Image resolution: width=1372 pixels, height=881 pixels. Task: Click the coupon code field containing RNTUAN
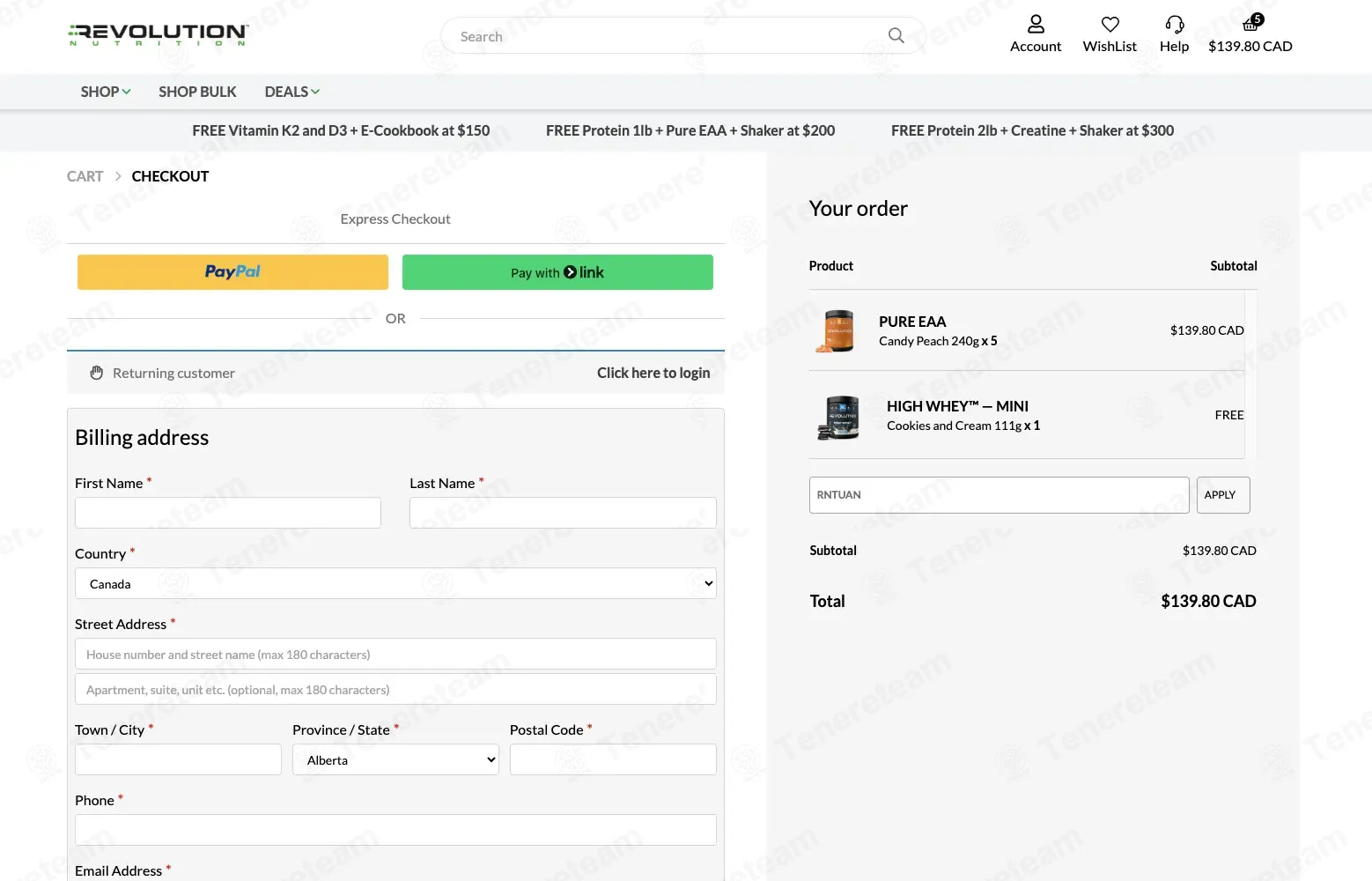pos(999,495)
